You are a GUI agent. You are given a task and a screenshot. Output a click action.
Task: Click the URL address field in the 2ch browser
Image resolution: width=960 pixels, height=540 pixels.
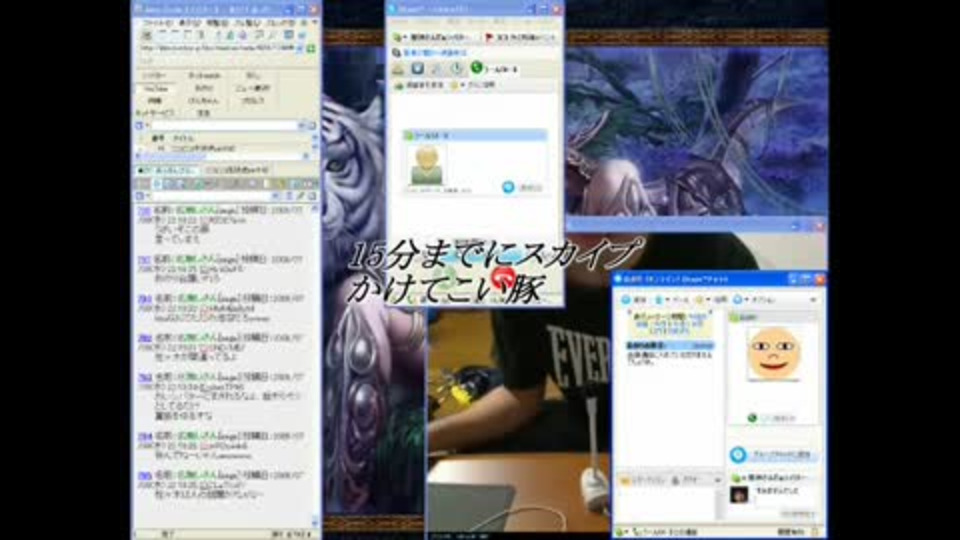[217, 48]
